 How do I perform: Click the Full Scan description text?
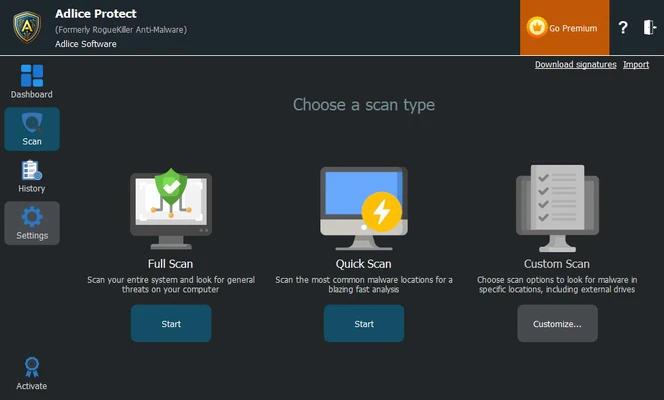pyautogui.click(x=171, y=284)
